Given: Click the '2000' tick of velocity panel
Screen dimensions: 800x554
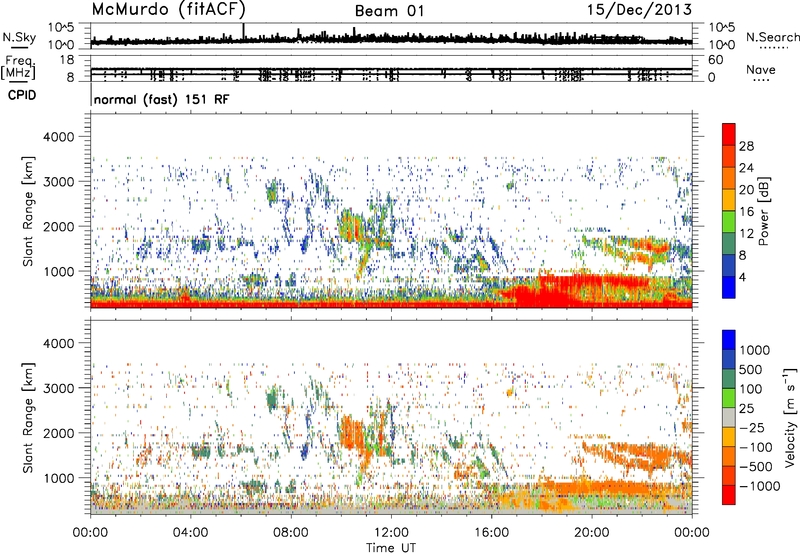Looking at the screenshot, I should (x=58, y=433).
